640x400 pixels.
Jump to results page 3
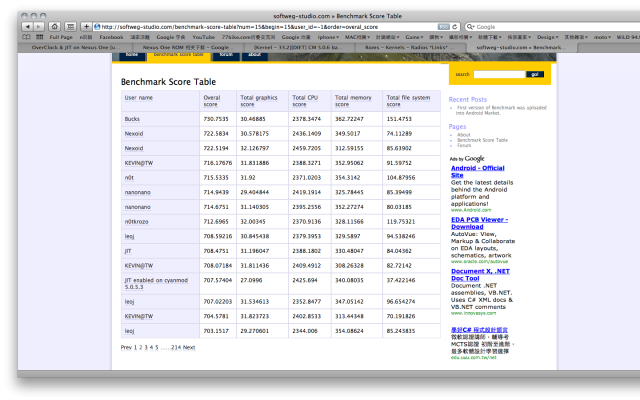(x=146, y=347)
